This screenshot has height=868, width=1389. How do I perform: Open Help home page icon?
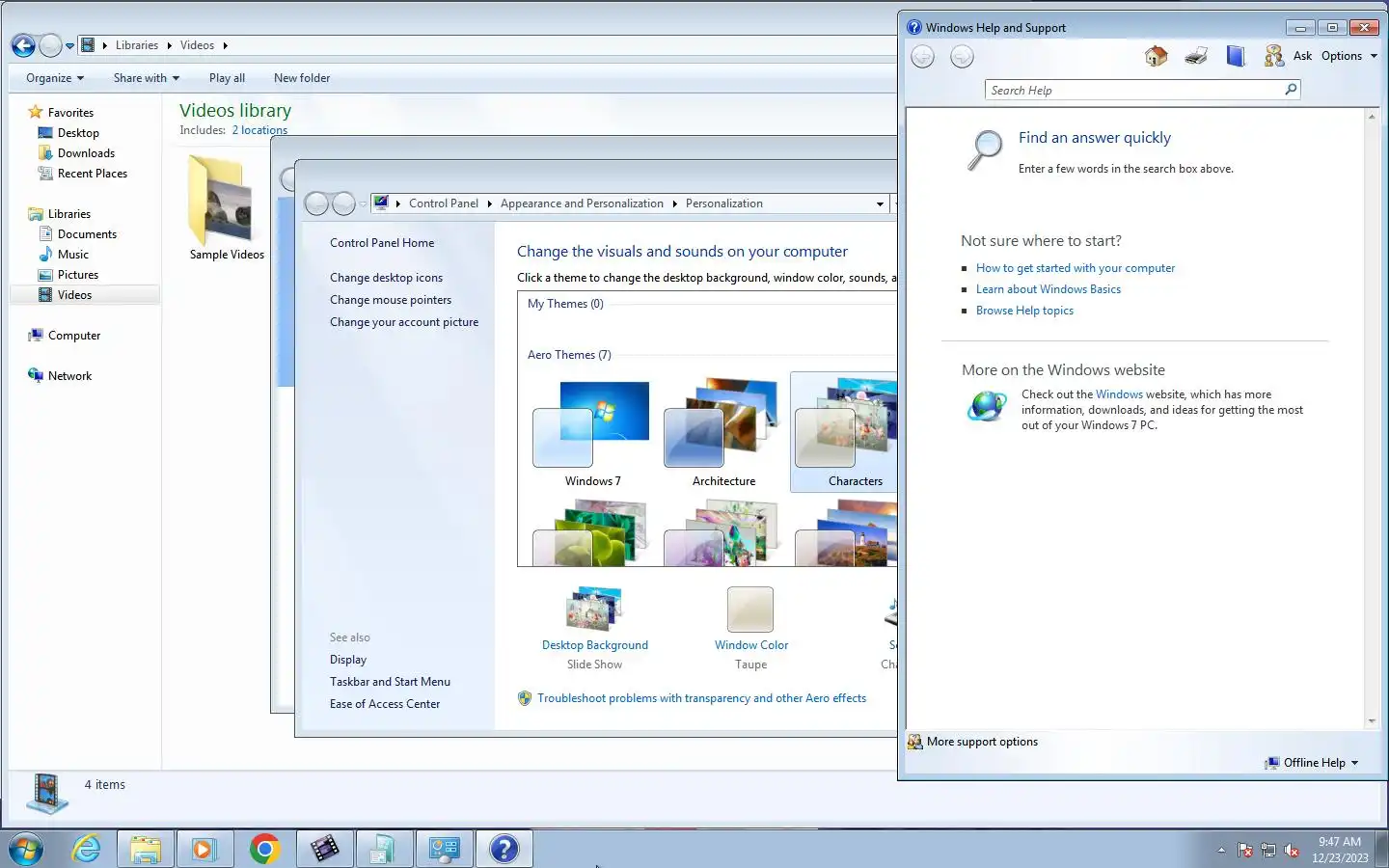pyautogui.click(x=1156, y=56)
